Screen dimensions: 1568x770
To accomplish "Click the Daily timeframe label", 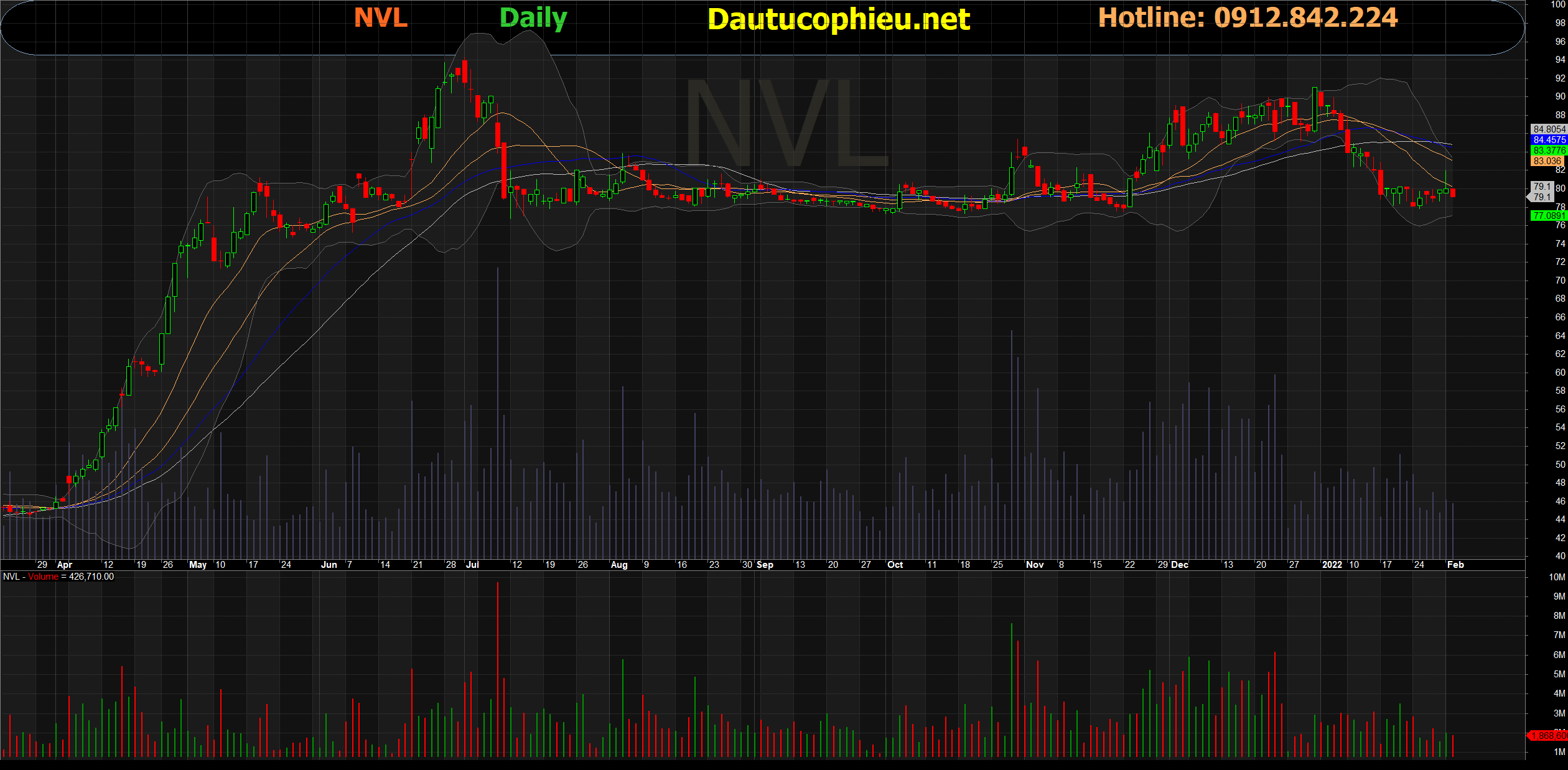I will tap(533, 17).
